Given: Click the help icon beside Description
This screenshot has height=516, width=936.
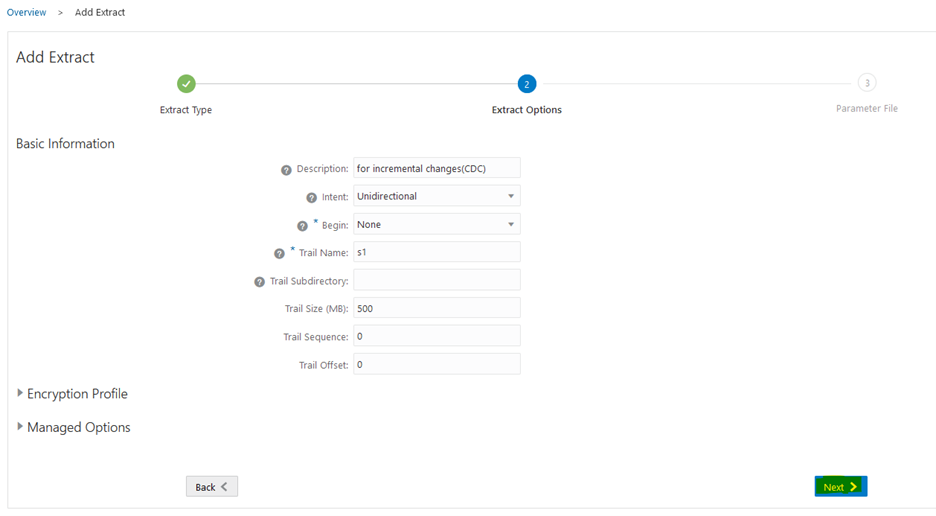Looking at the screenshot, I should 286,169.
